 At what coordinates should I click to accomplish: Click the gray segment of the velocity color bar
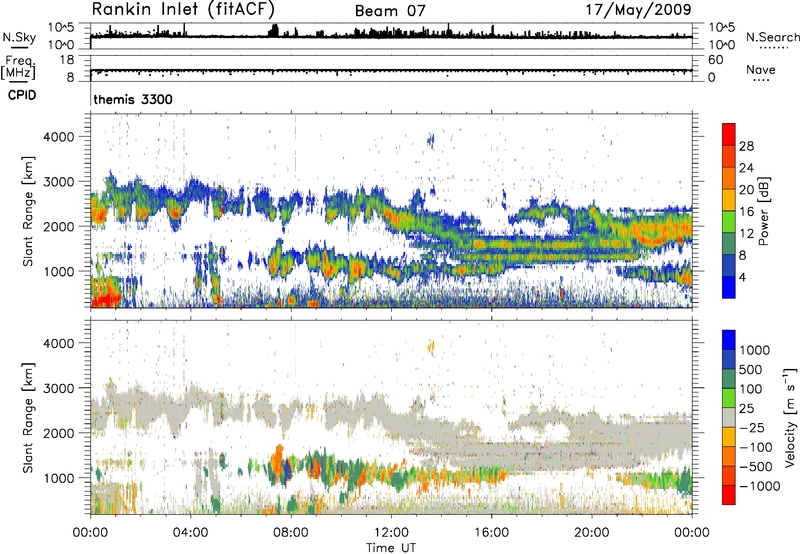tap(729, 418)
